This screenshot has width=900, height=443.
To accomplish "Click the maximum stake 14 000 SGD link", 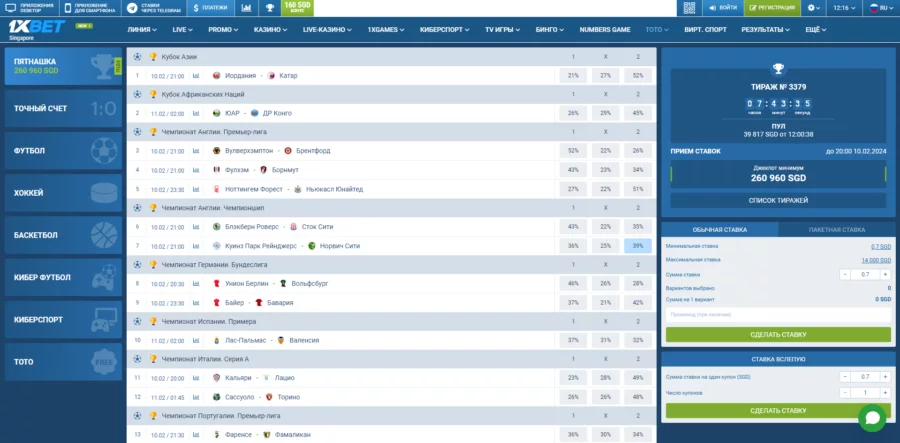I will coord(876,260).
